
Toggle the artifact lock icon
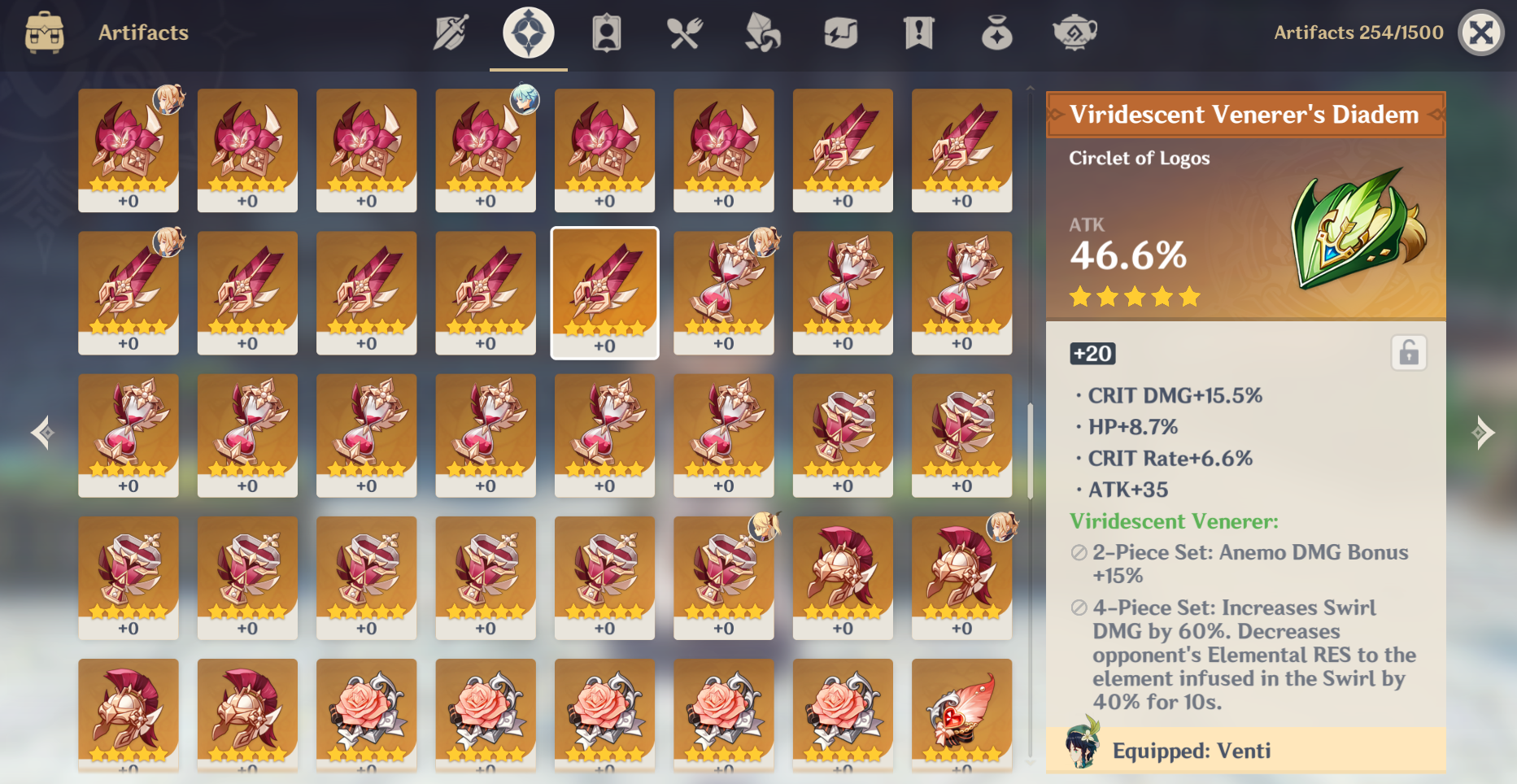pyautogui.click(x=1409, y=353)
